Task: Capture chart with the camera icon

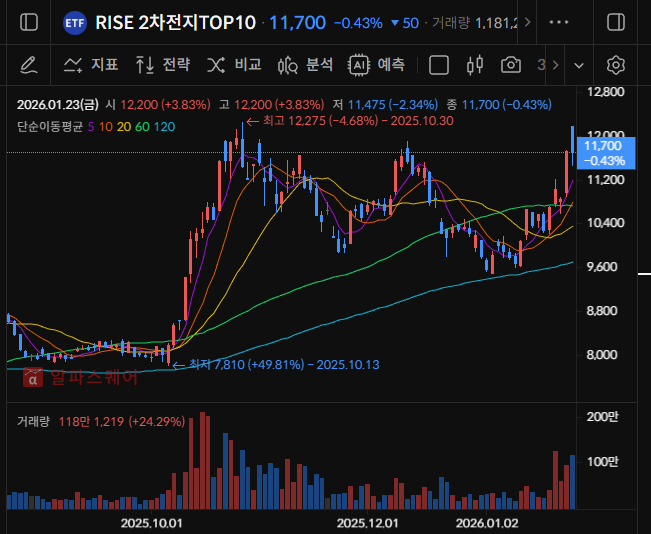Action: coord(511,65)
